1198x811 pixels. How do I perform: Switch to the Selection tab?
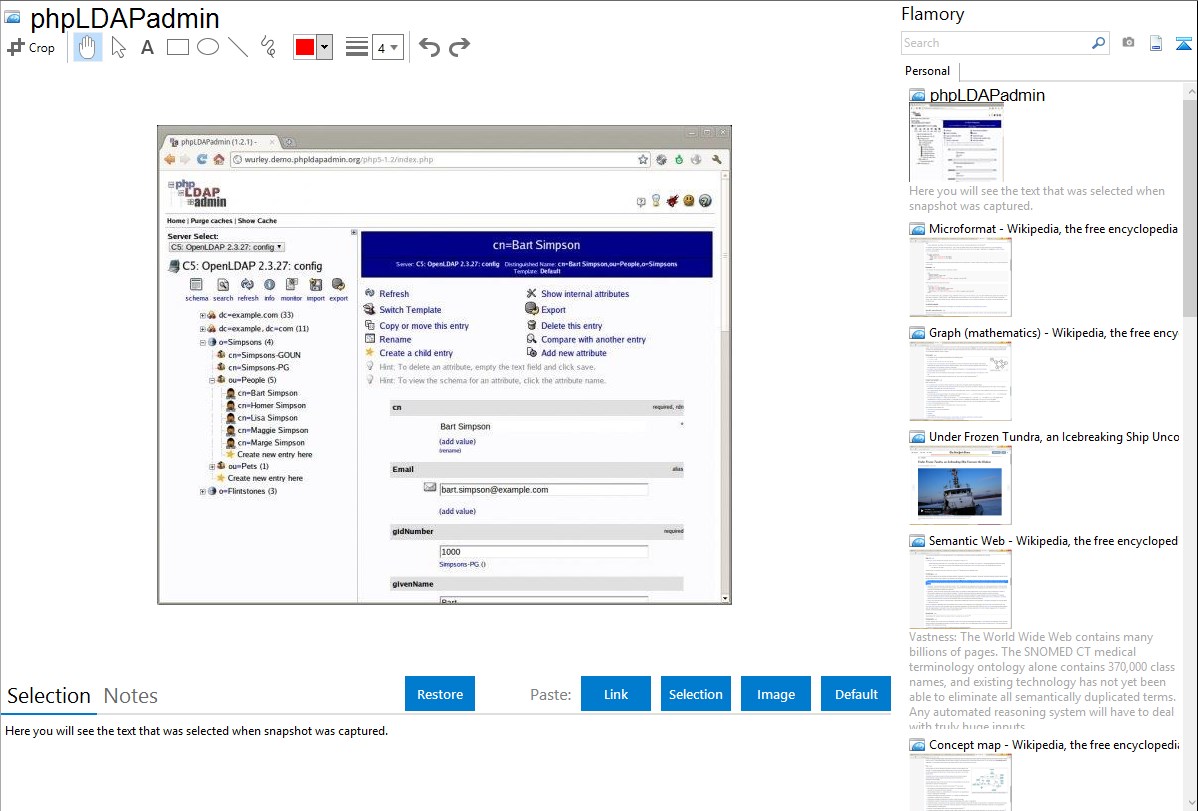(49, 696)
